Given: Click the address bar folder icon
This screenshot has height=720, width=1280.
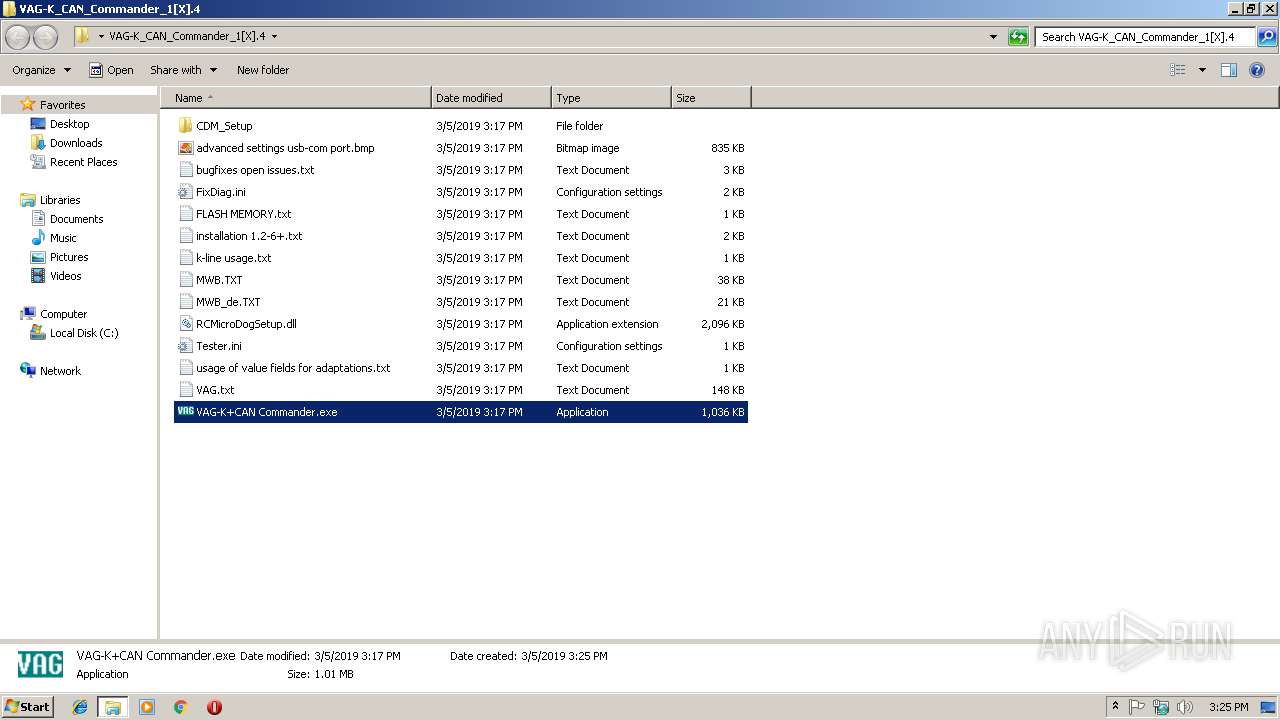Looking at the screenshot, I should pos(82,37).
